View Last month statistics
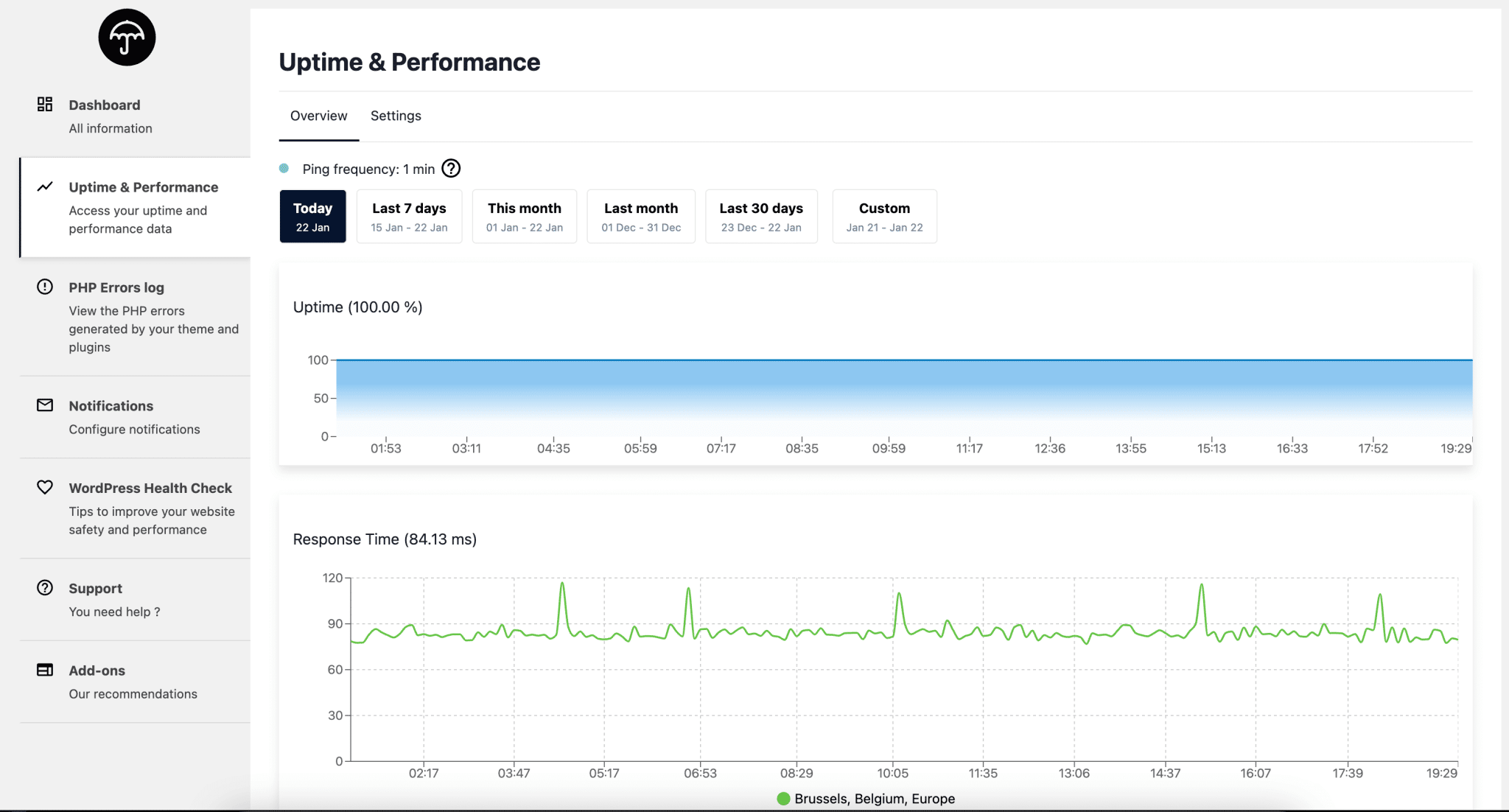1509x812 pixels. coord(641,217)
